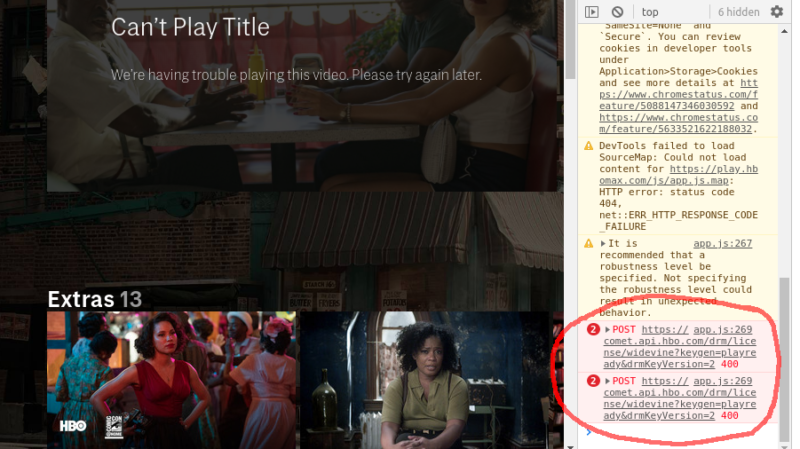
Task: Expand the first POST error entry
Action: (x=608, y=328)
